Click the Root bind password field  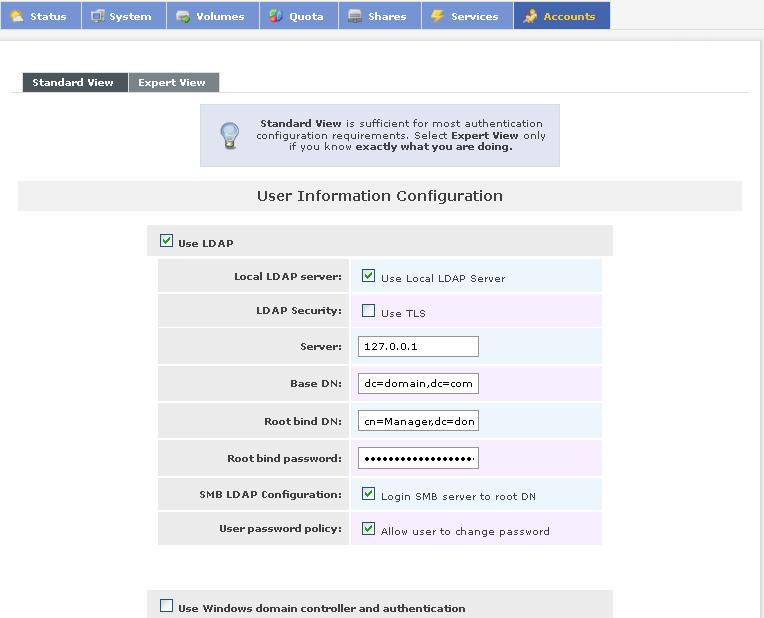[x=418, y=458]
